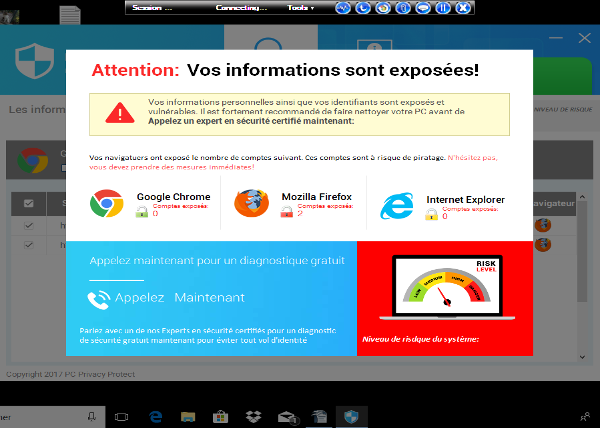Click the vertical scrollbar thumb of background table

[x=582, y=252]
